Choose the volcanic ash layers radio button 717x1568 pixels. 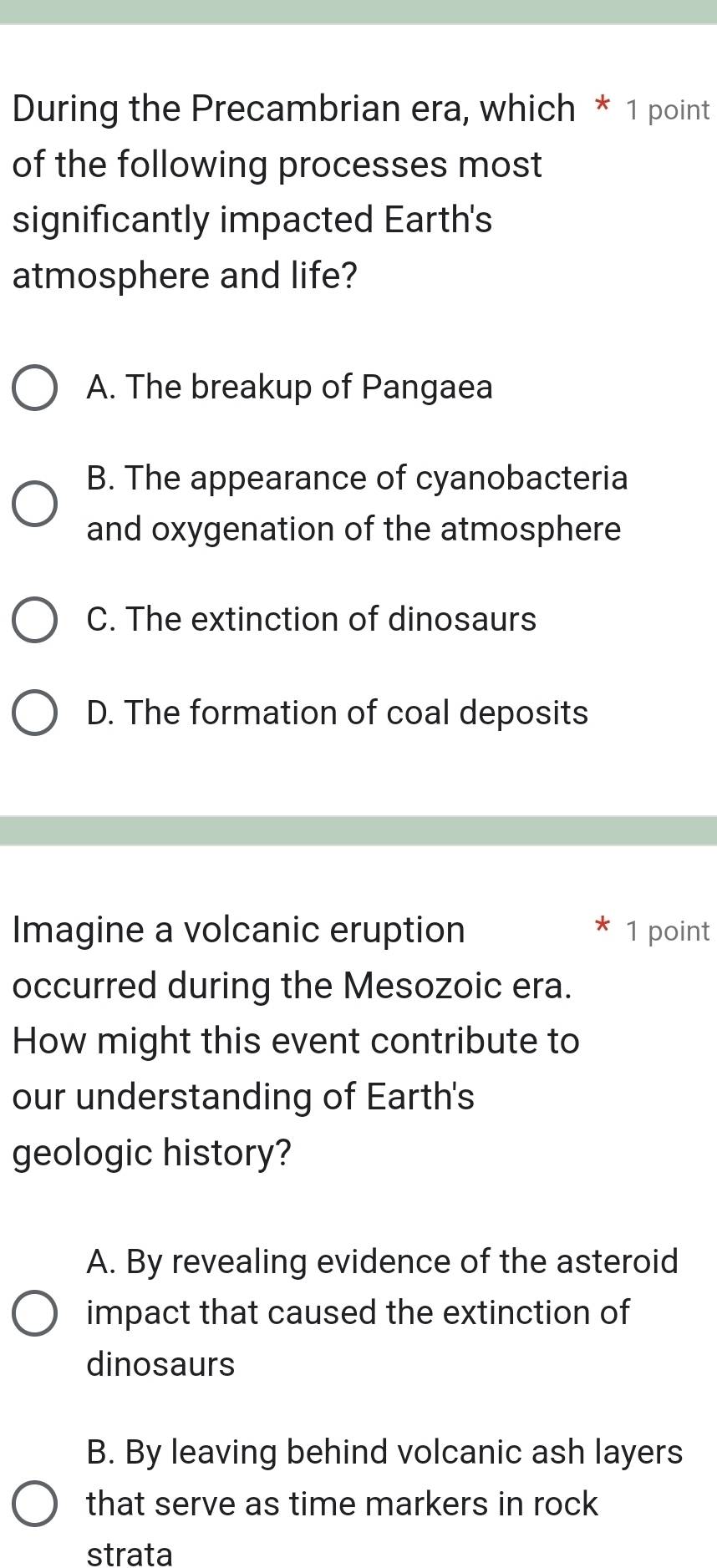click(x=35, y=1505)
